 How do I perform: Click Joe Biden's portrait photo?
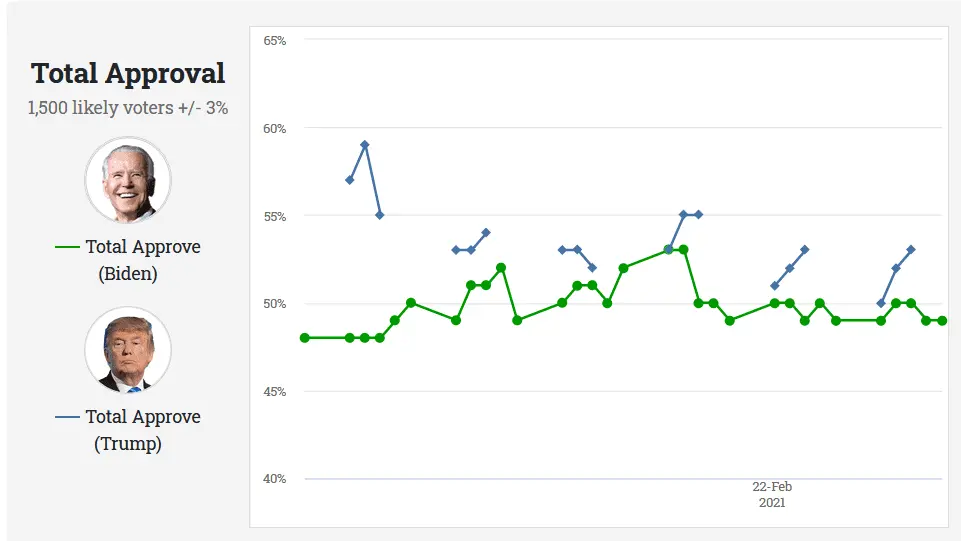click(x=128, y=181)
